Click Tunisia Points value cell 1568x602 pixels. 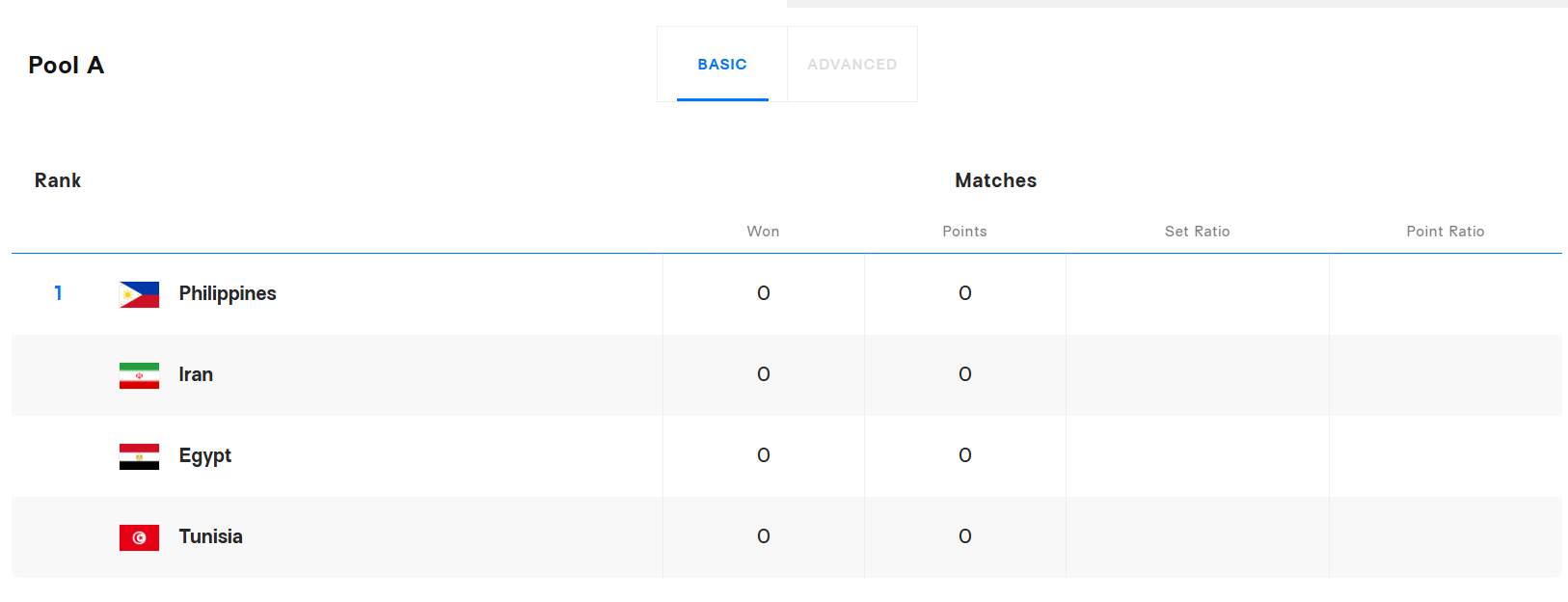point(965,536)
